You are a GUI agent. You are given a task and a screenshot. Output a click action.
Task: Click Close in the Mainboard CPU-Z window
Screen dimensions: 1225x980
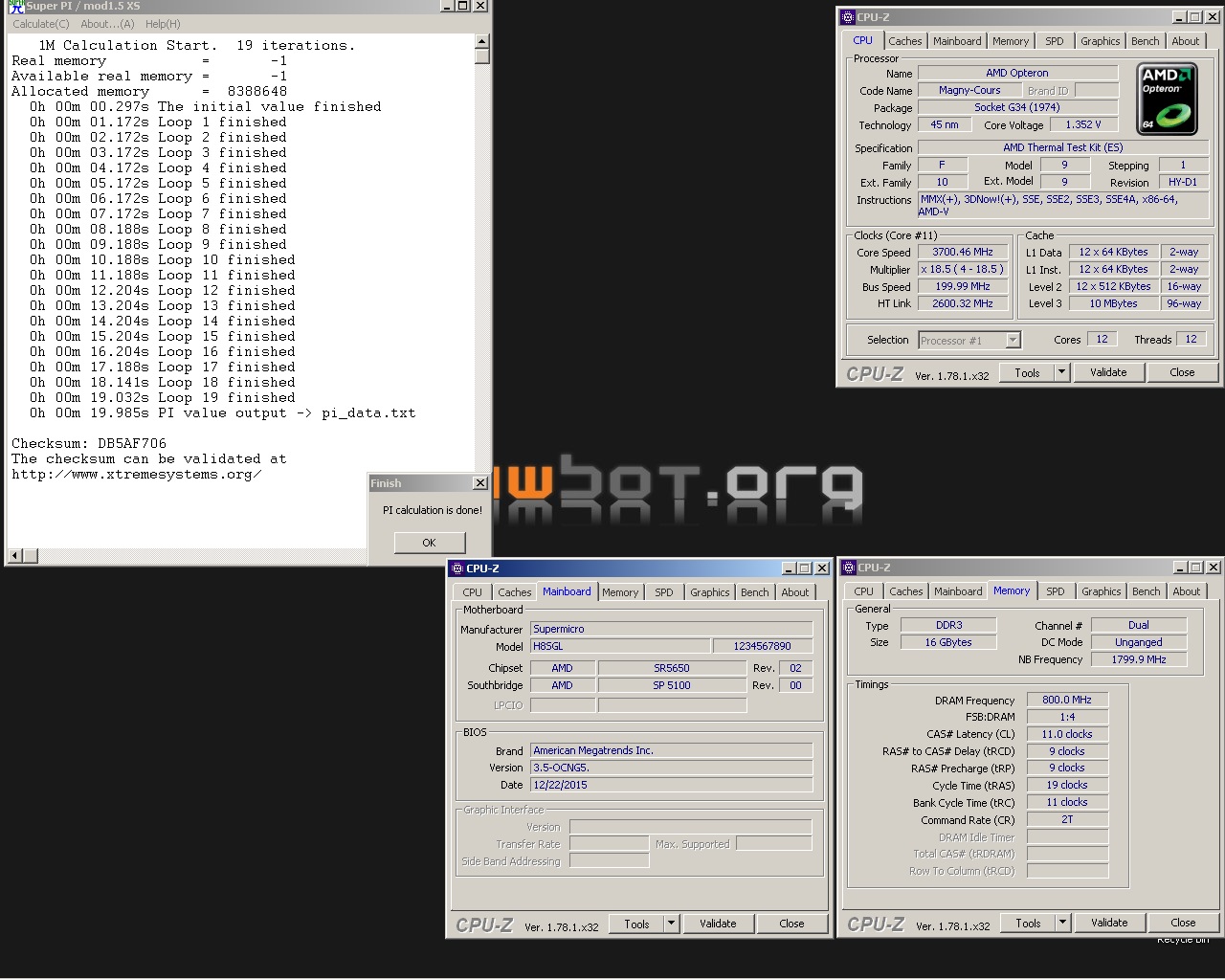[791, 924]
